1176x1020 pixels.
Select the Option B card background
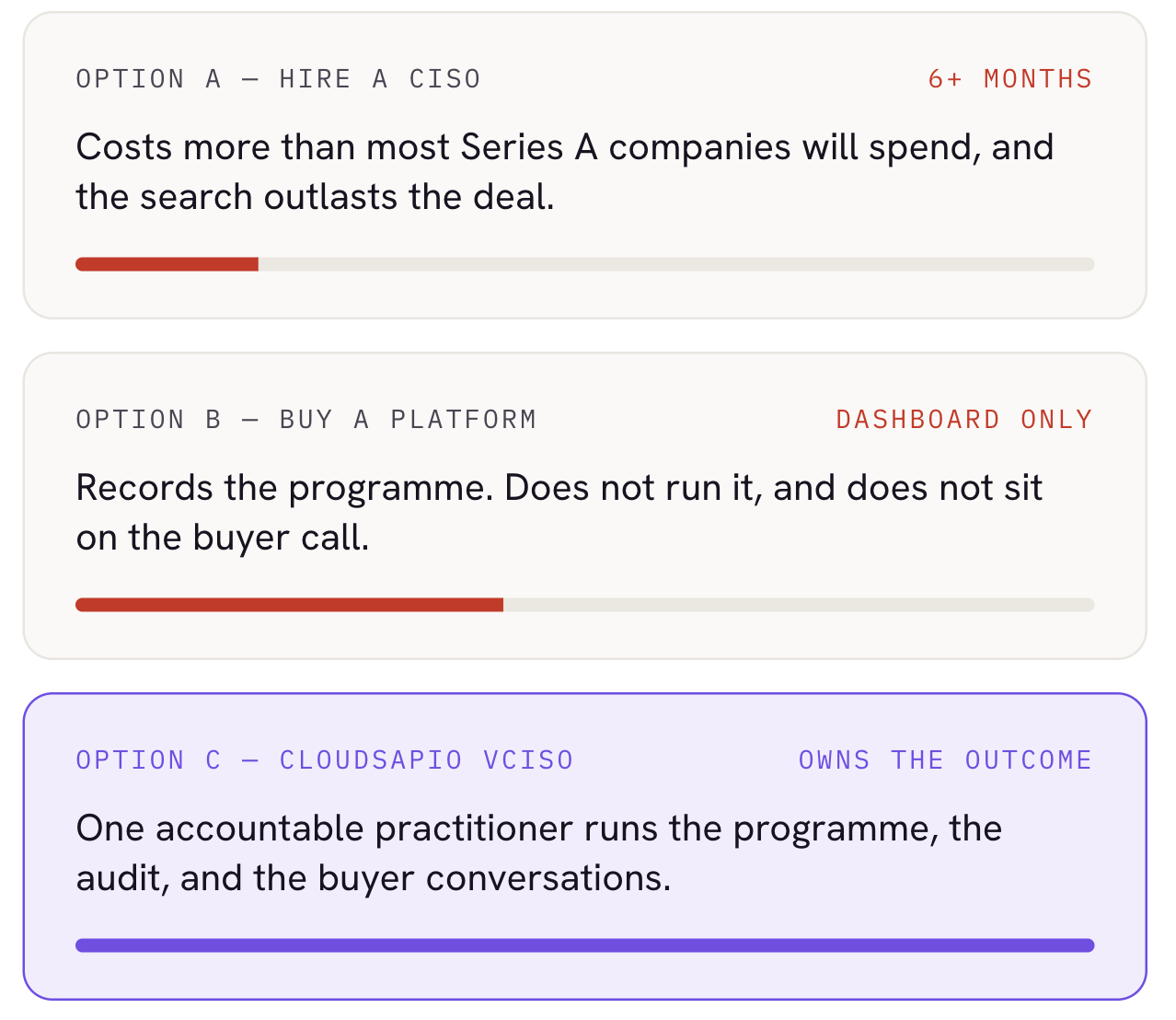point(585,505)
